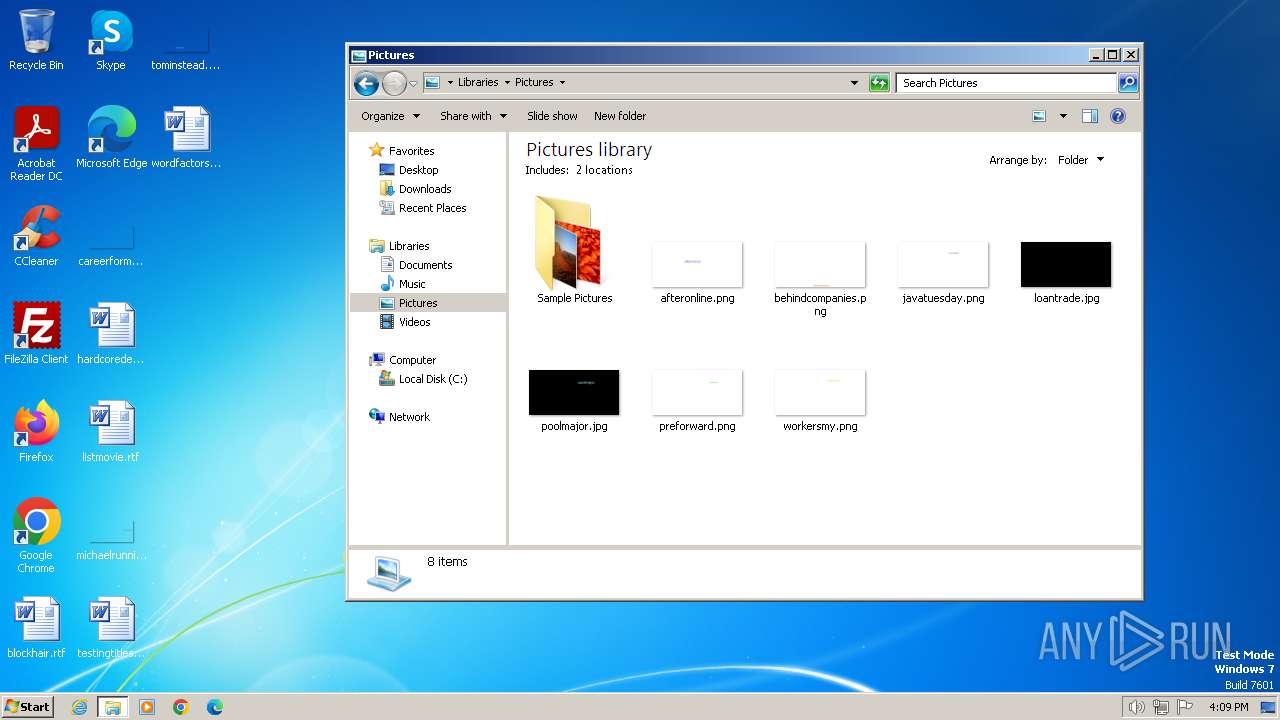This screenshot has width=1280, height=720.
Task: Open the recent pages dropdown arrow
Action: point(413,83)
